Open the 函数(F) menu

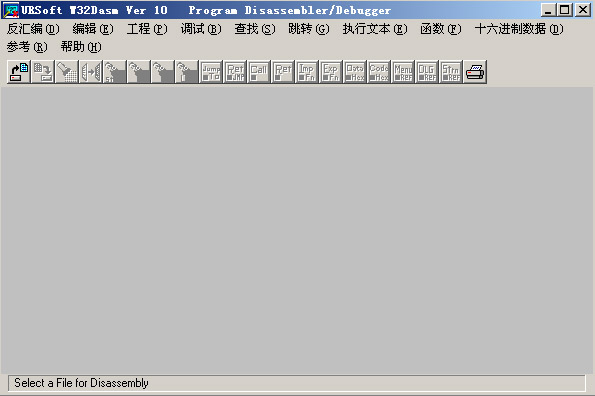(x=441, y=29)
